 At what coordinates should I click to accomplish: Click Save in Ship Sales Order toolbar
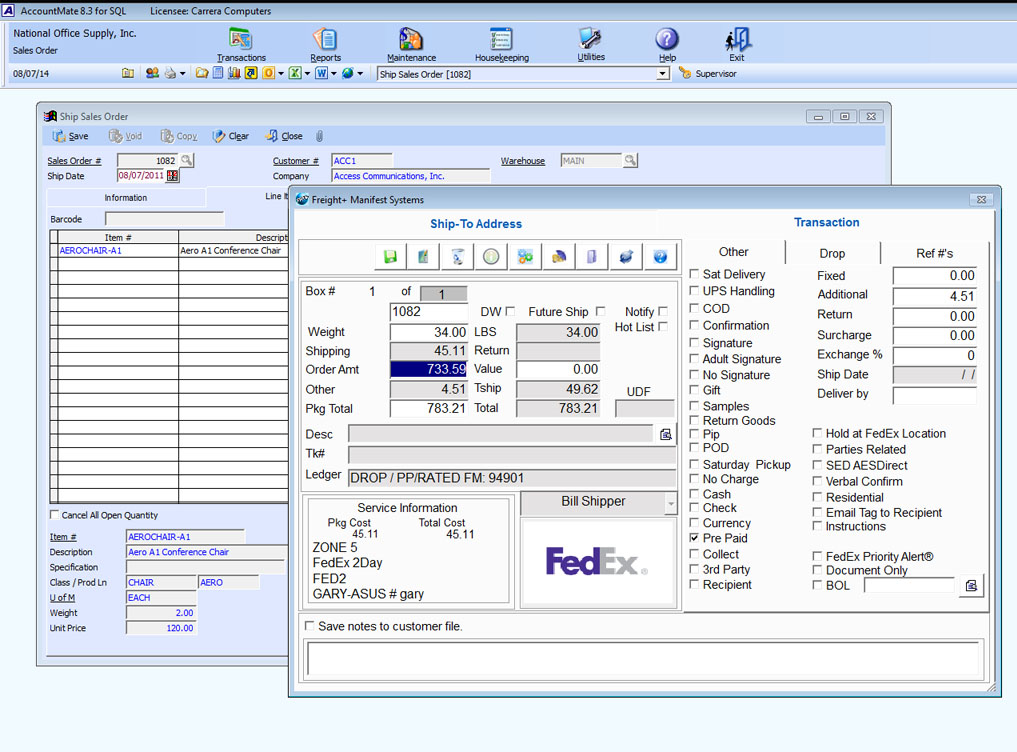[70, 136]
